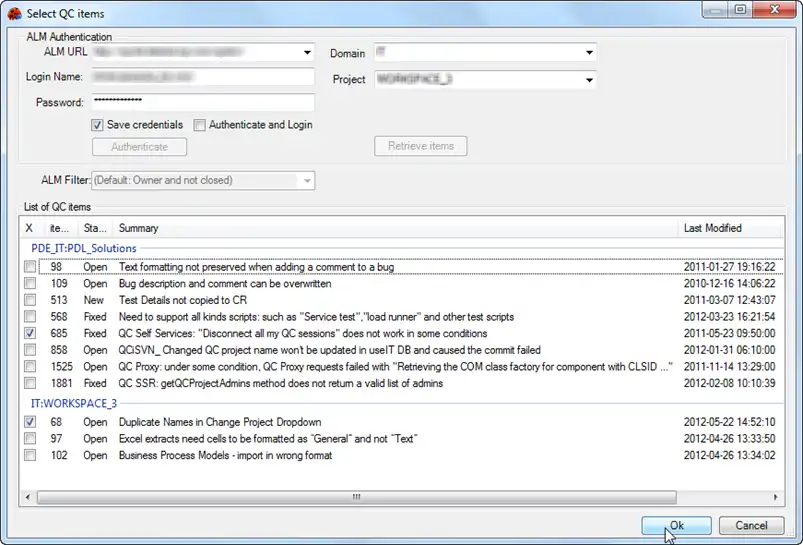Check item 1881 QC SSR row
Screen dimensions: 803x545
(30, 383)
